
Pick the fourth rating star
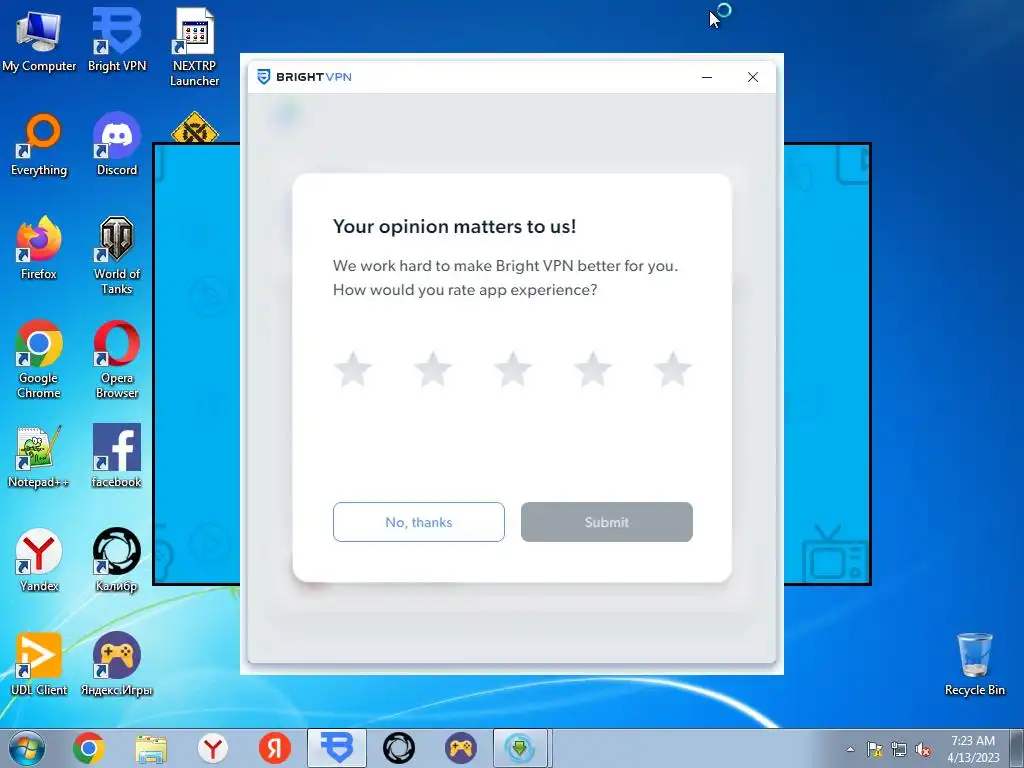click(592, 369)
